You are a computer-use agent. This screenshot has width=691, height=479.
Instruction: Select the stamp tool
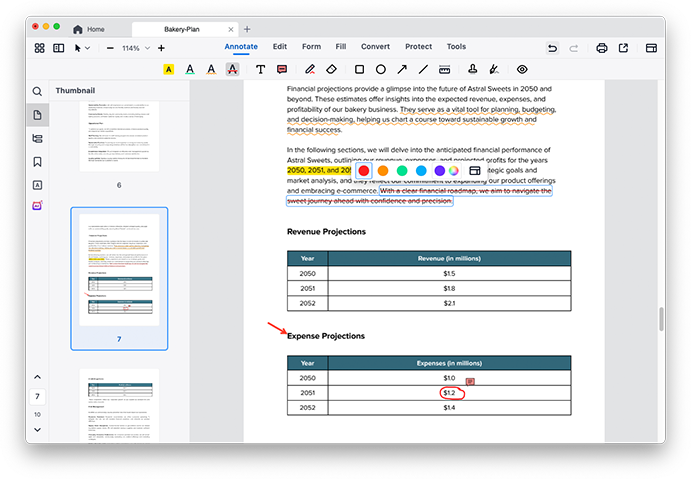point(472,70)
